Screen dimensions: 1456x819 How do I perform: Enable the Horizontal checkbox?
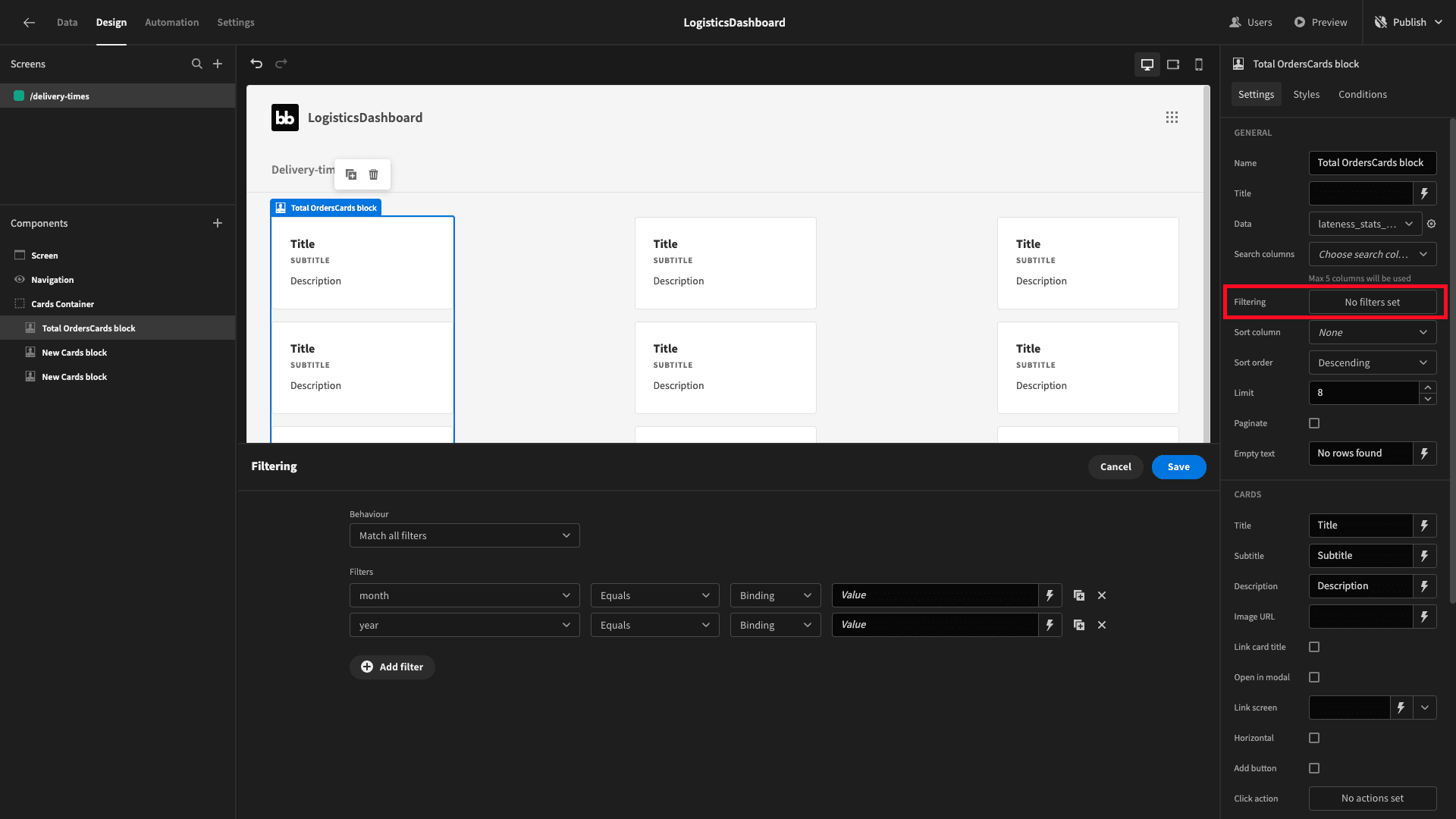[1314, 738]
